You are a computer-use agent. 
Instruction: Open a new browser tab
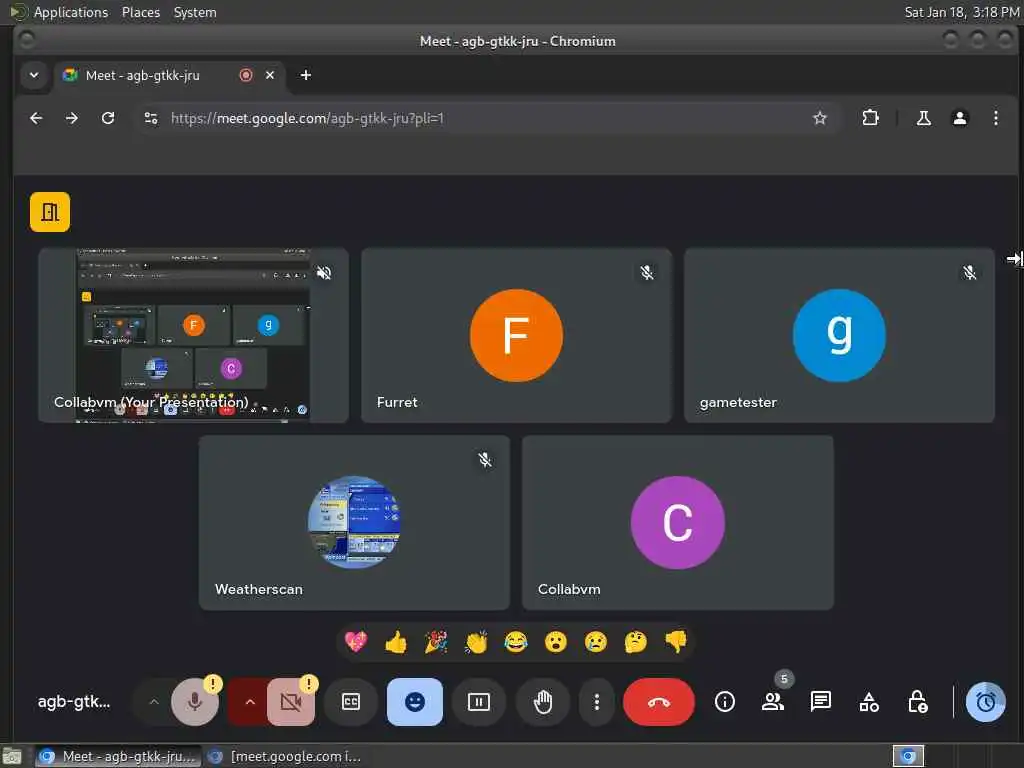306,75
